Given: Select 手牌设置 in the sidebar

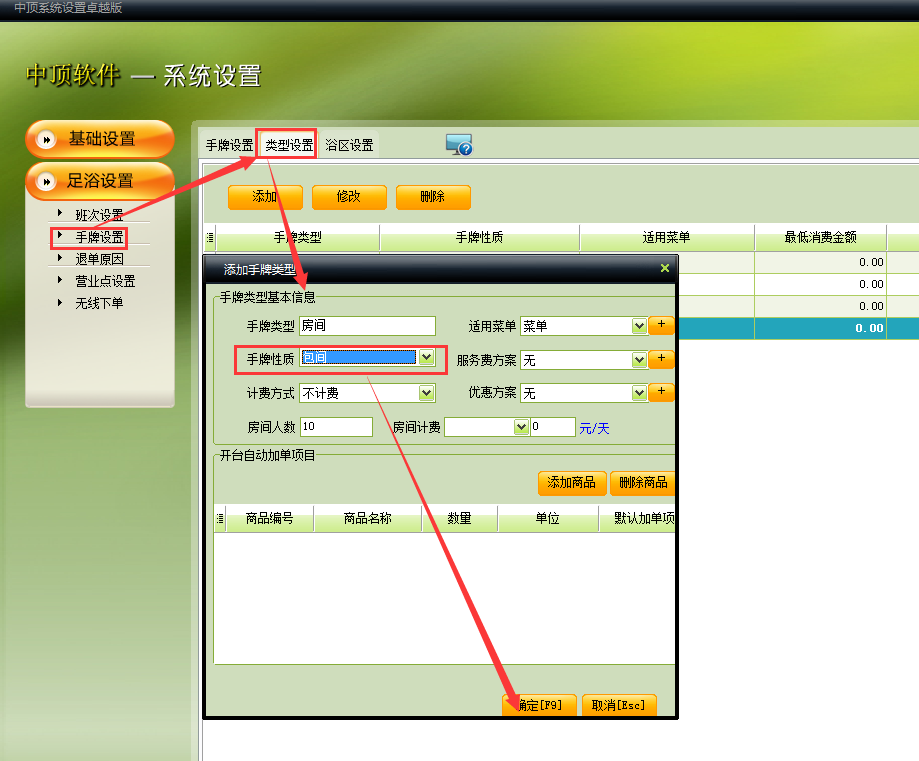Looking at the screenshot, I should 99,237.
